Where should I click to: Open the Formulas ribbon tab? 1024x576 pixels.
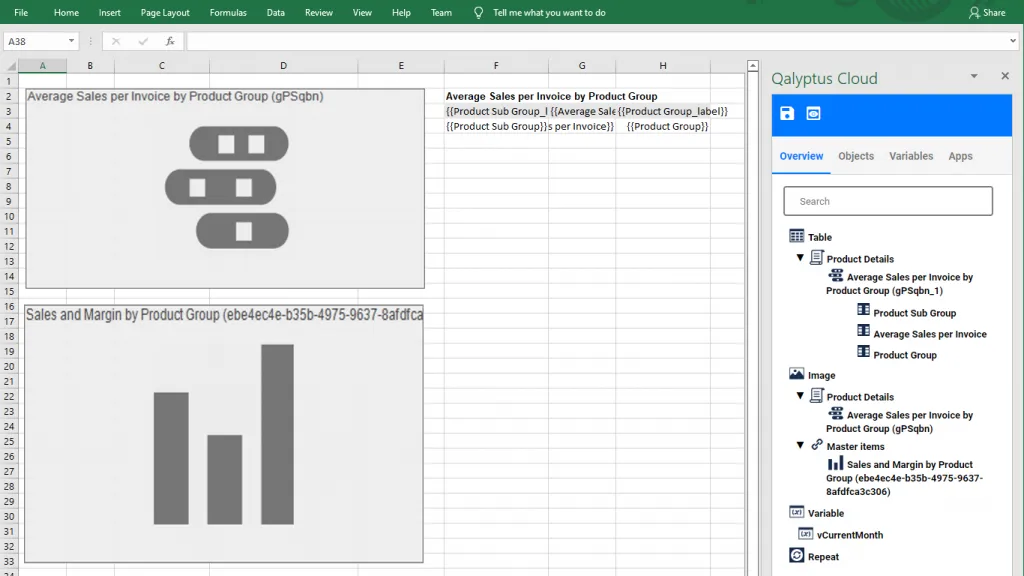[228, 13]
